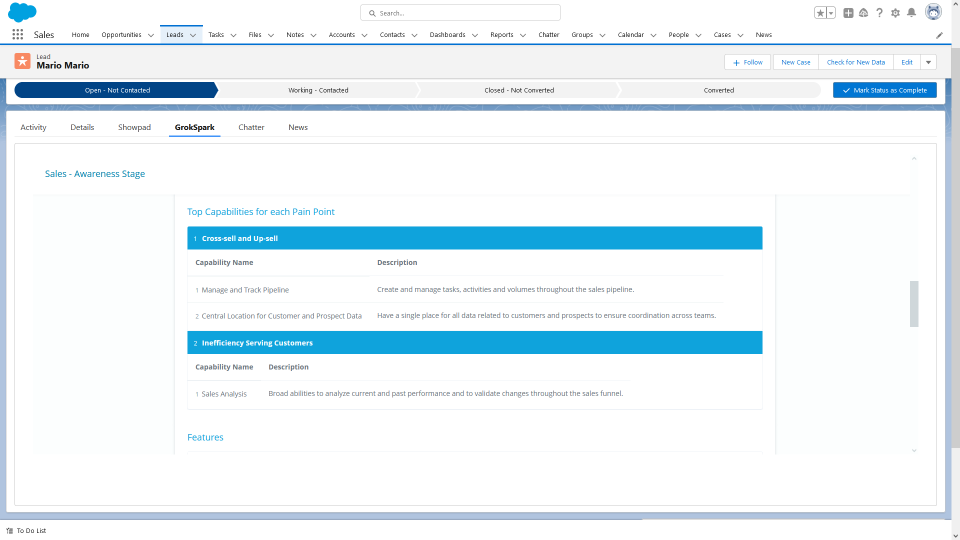Go to the Home nav tab
The image size is (960, 540).
pos(80,35)
